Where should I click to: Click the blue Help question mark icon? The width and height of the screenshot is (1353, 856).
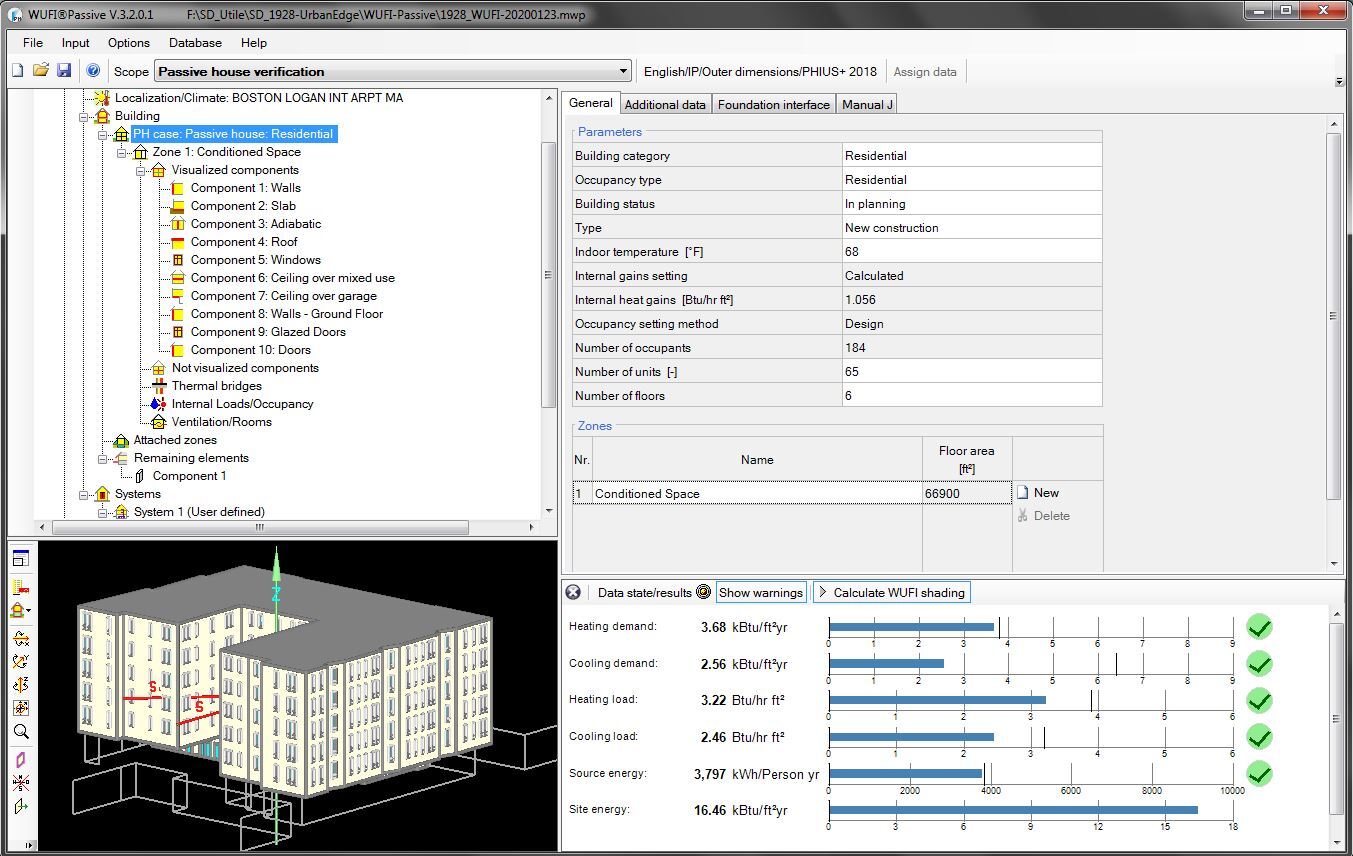[93, 71]
